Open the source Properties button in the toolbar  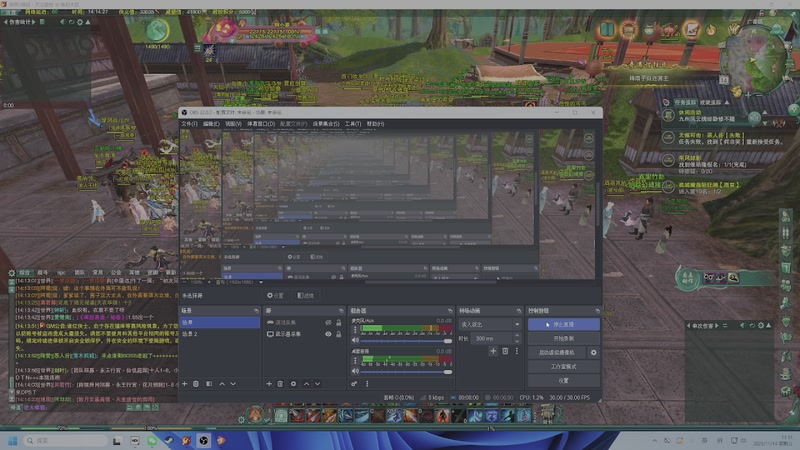pyautogui.click(x=276, y=295)
